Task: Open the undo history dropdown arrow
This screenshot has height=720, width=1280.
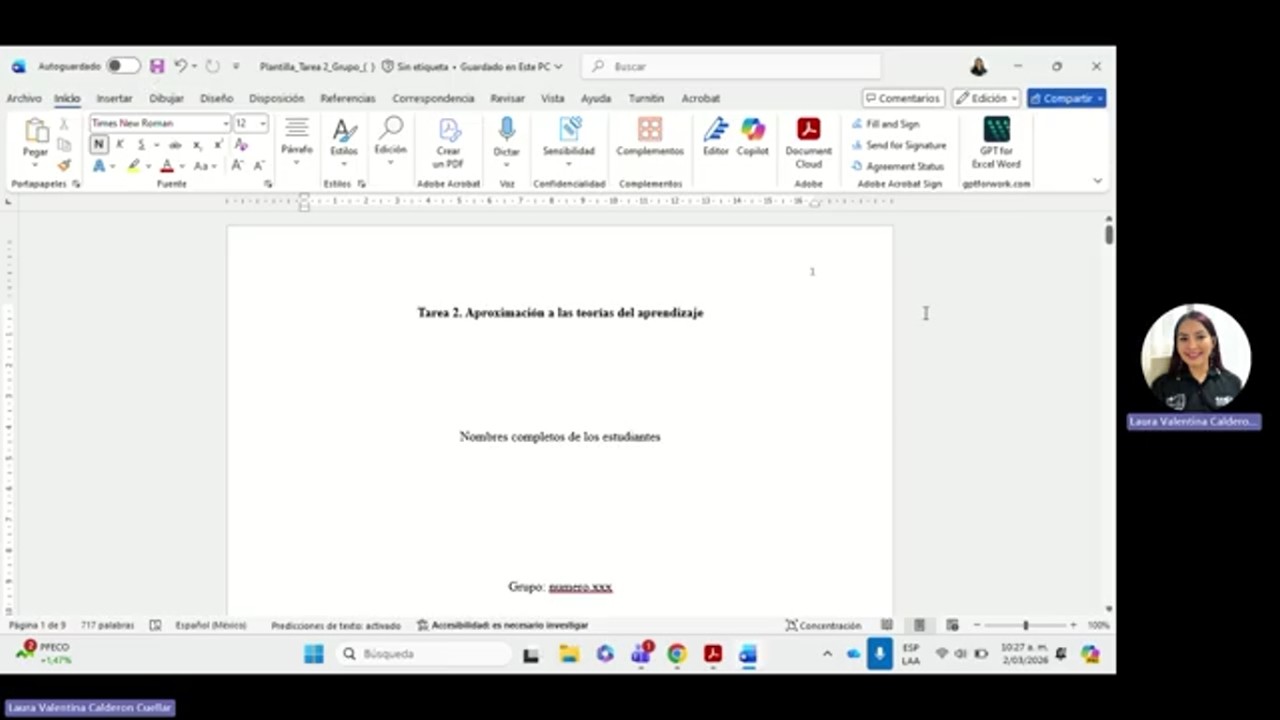Action: pos(194,66)
